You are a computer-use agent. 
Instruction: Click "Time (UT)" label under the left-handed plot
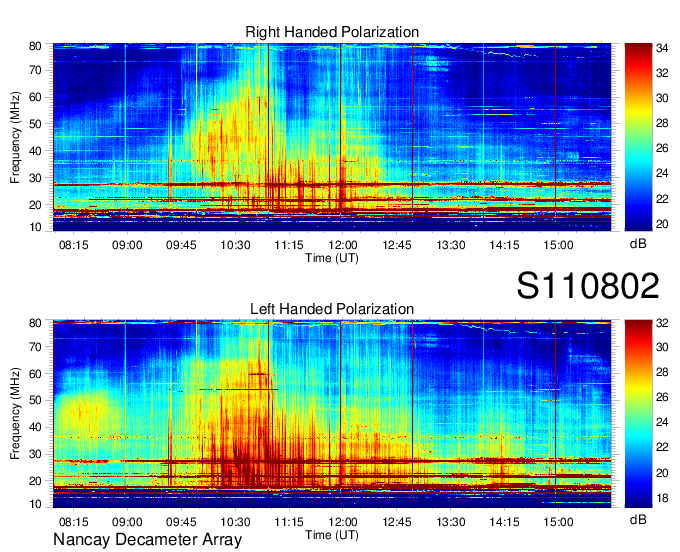[x=332, y=535]
